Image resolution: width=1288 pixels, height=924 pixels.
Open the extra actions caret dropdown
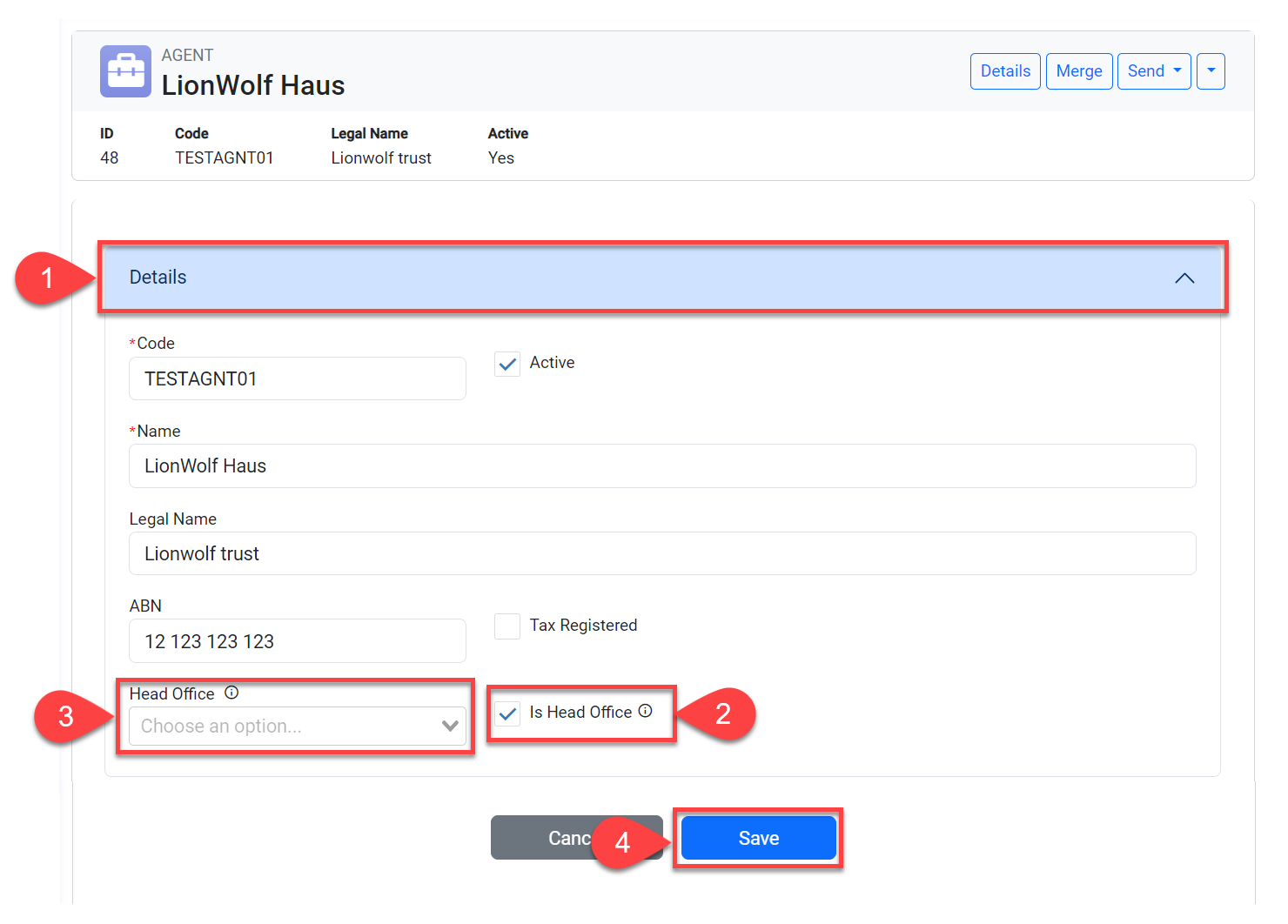pos(1211,71)
